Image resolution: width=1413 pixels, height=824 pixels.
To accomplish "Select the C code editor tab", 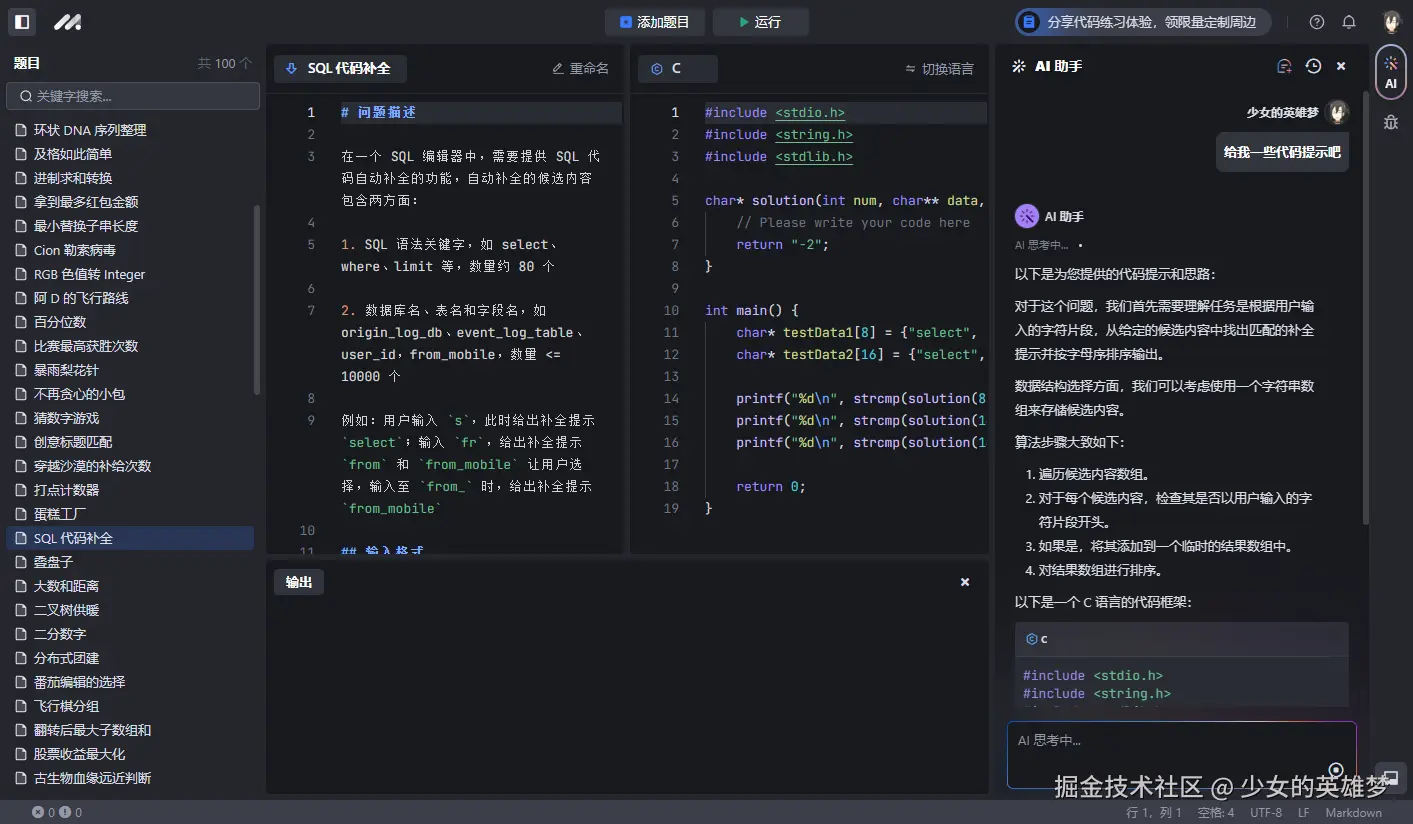I will pyautogui.click(x=677, y=68).
